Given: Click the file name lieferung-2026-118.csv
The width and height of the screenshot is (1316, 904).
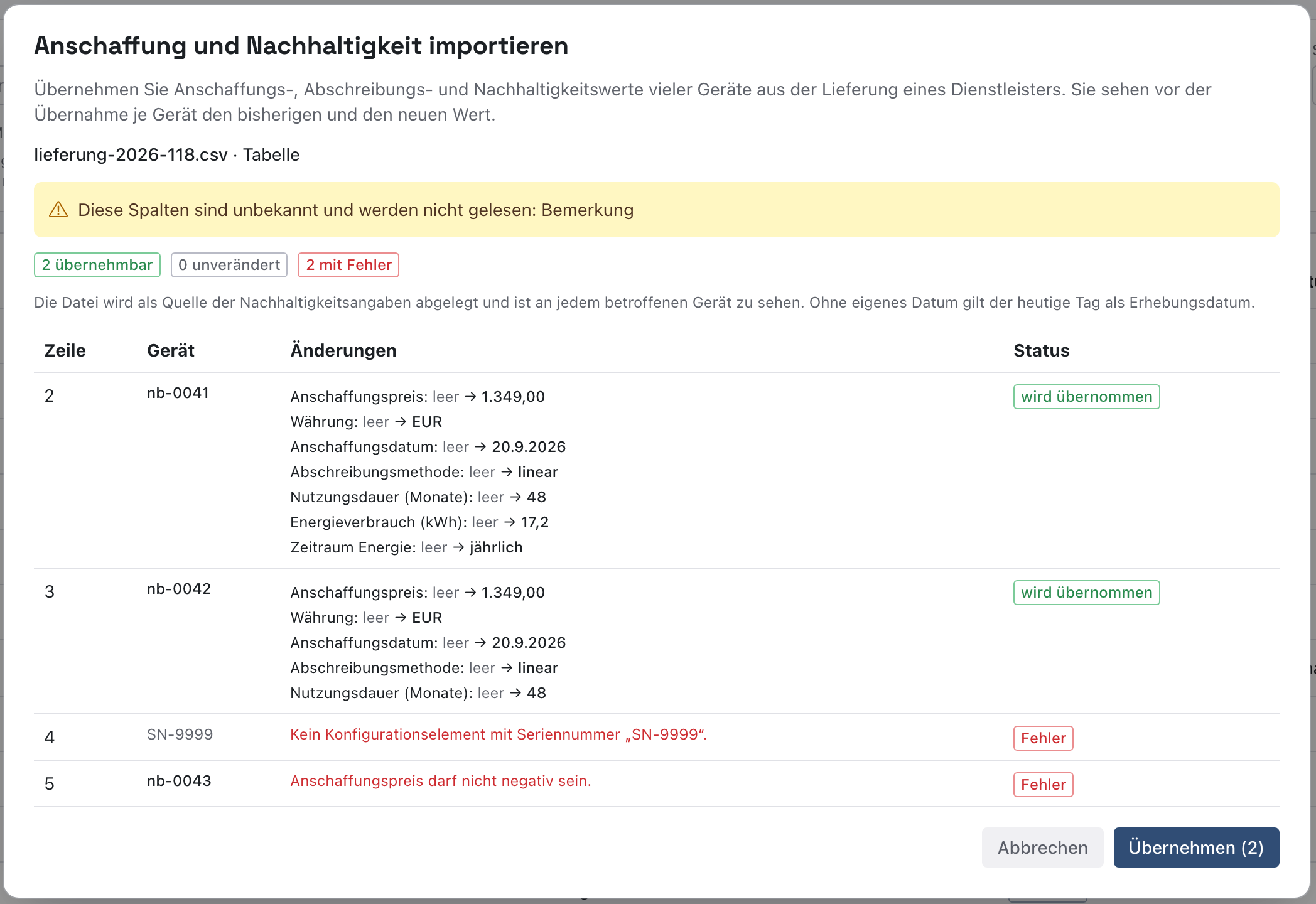Looking at the screenshot, I should [x=131, y=154].
